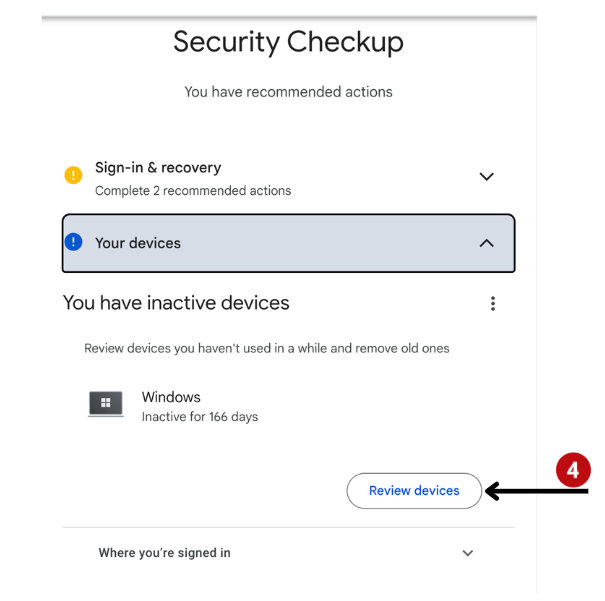This screenshot has height=601, width=605.
Task: Click Complete 2 recommended actions text
Action: click(193, 190)
